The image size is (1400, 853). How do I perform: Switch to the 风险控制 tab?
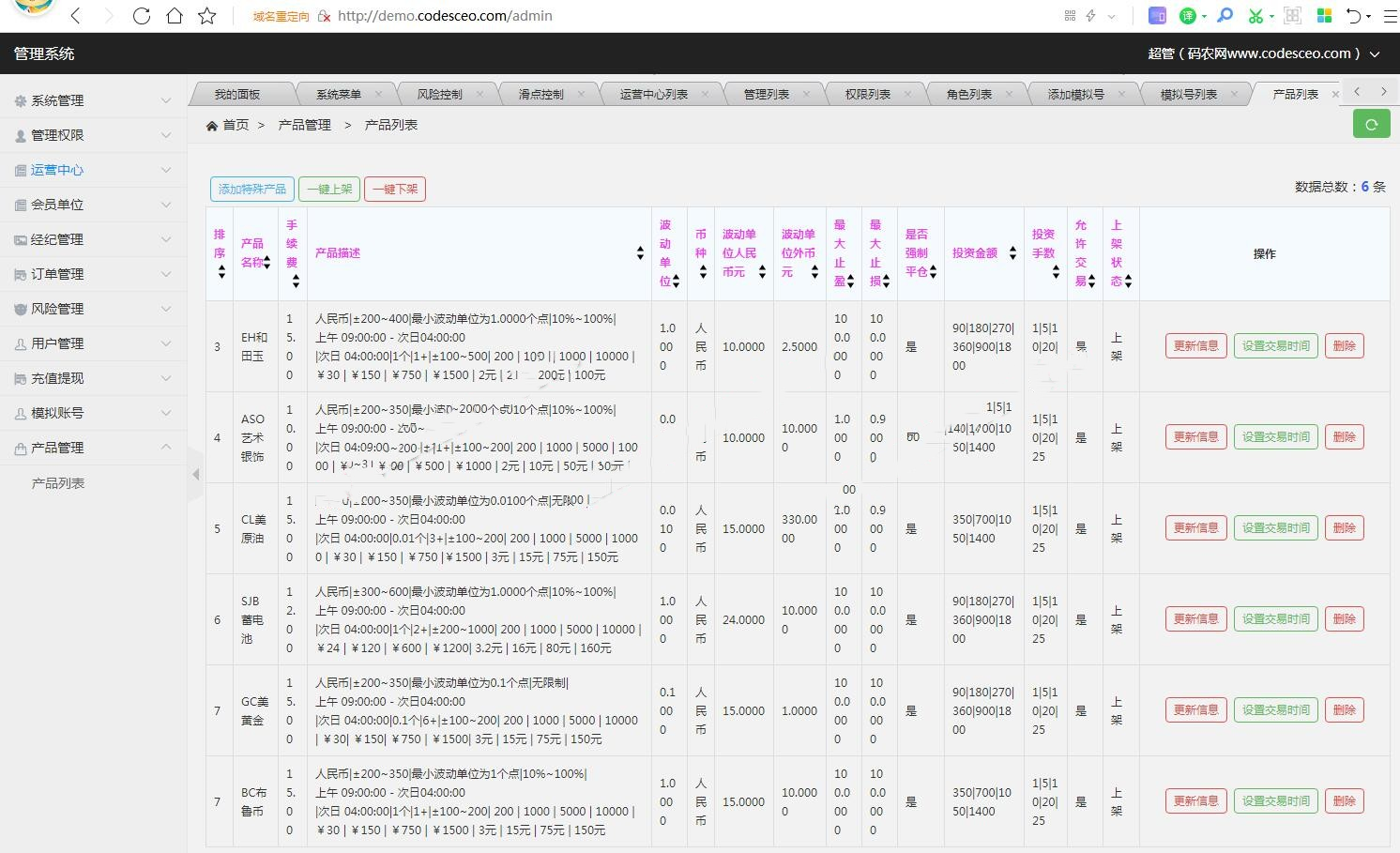coord(439,95)
